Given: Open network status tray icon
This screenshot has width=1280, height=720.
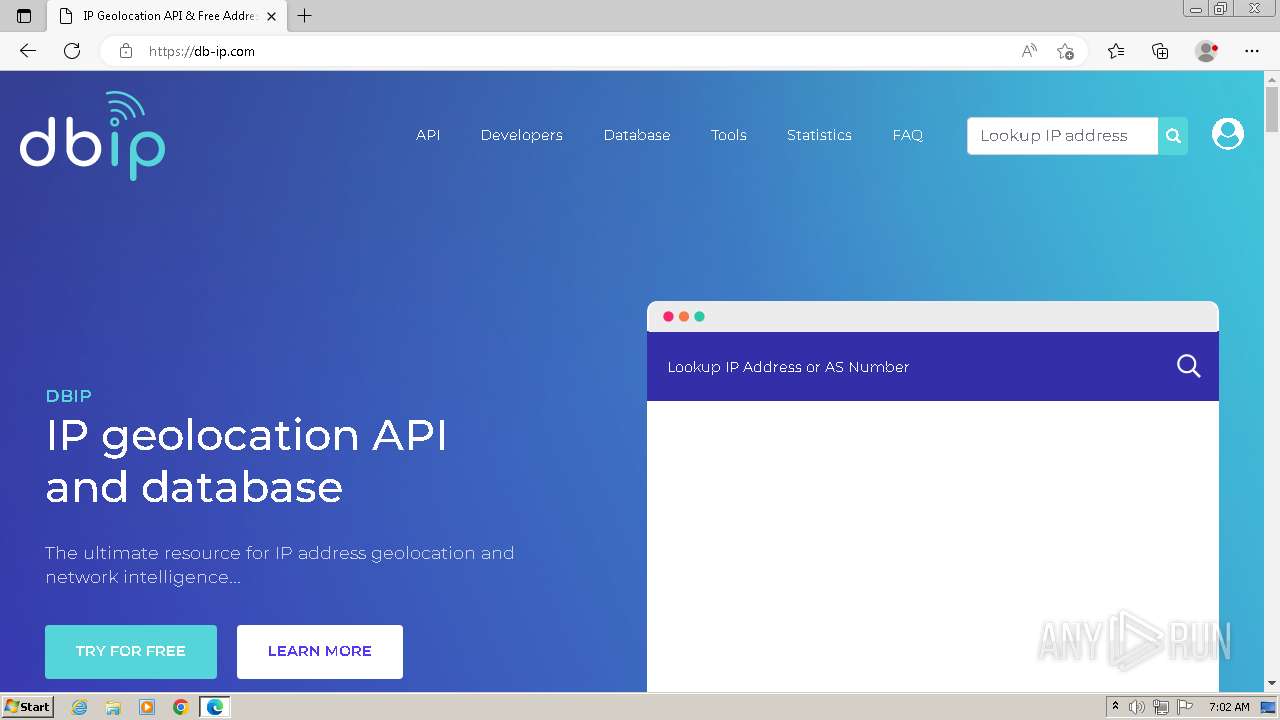Looking at the screenshot, I should click(1161, 707).
